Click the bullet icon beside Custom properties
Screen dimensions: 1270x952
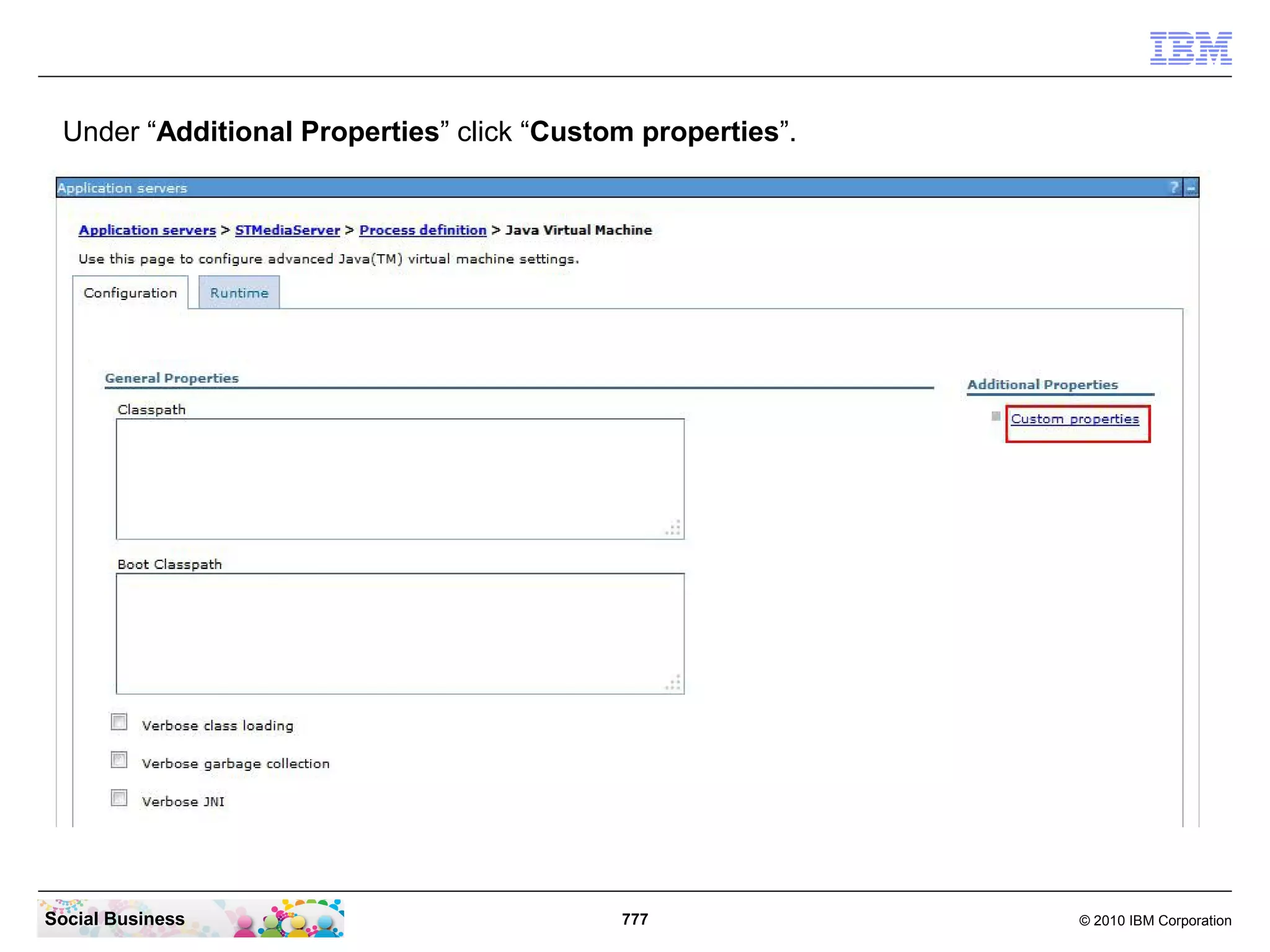[x=996, y=416]
